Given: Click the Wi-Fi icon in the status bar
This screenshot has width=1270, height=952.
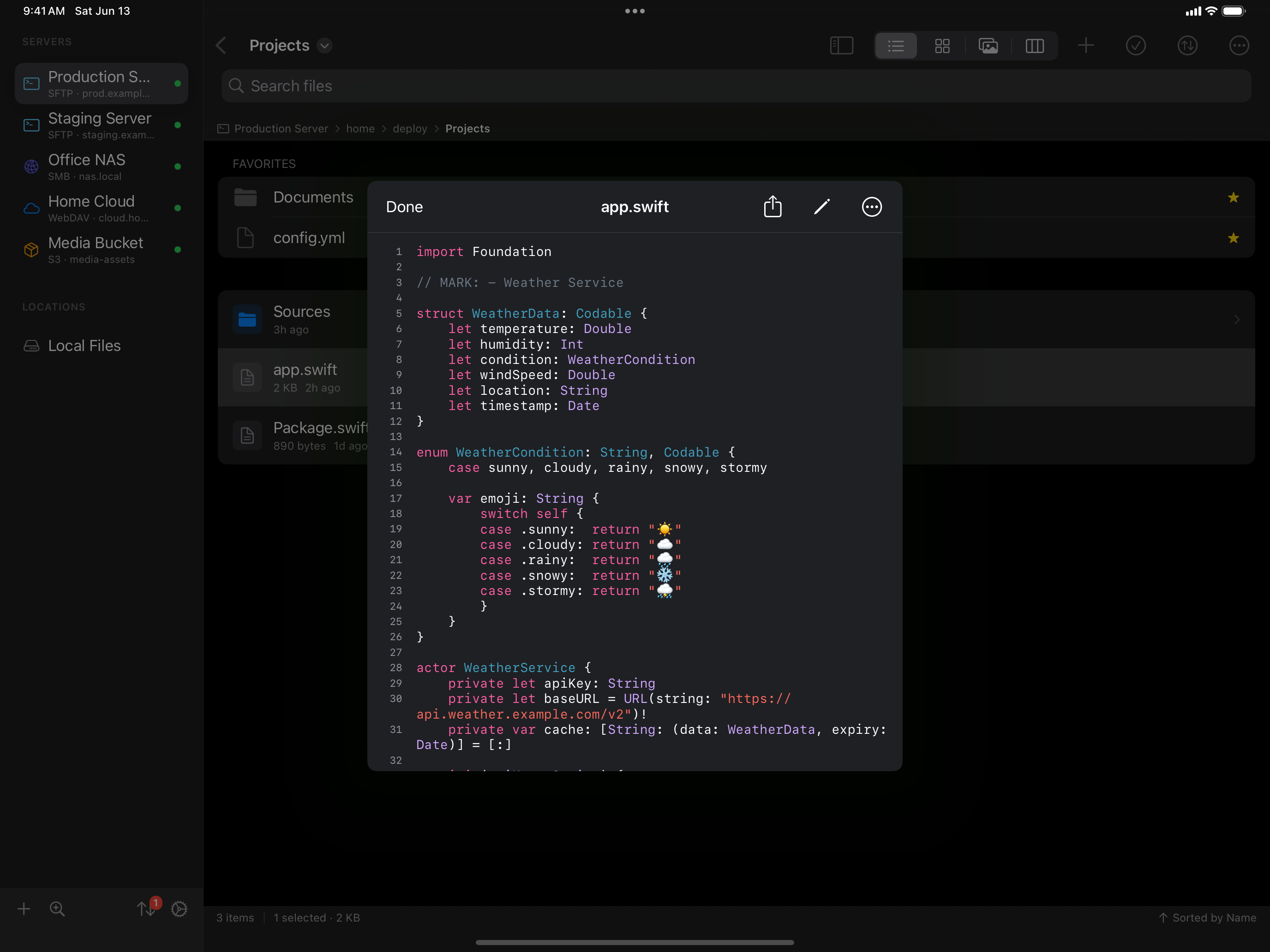Looking at the screenshot, I should click(x=1211, y=11).
